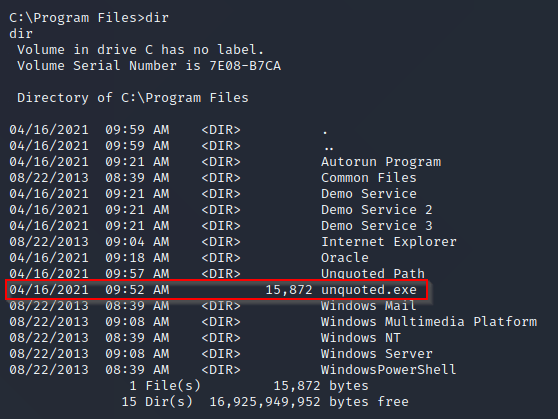Click the 'unquoted.exe' file name
Image resolution: width=558 pixels, height=419 pixels.
click(369, 290)
